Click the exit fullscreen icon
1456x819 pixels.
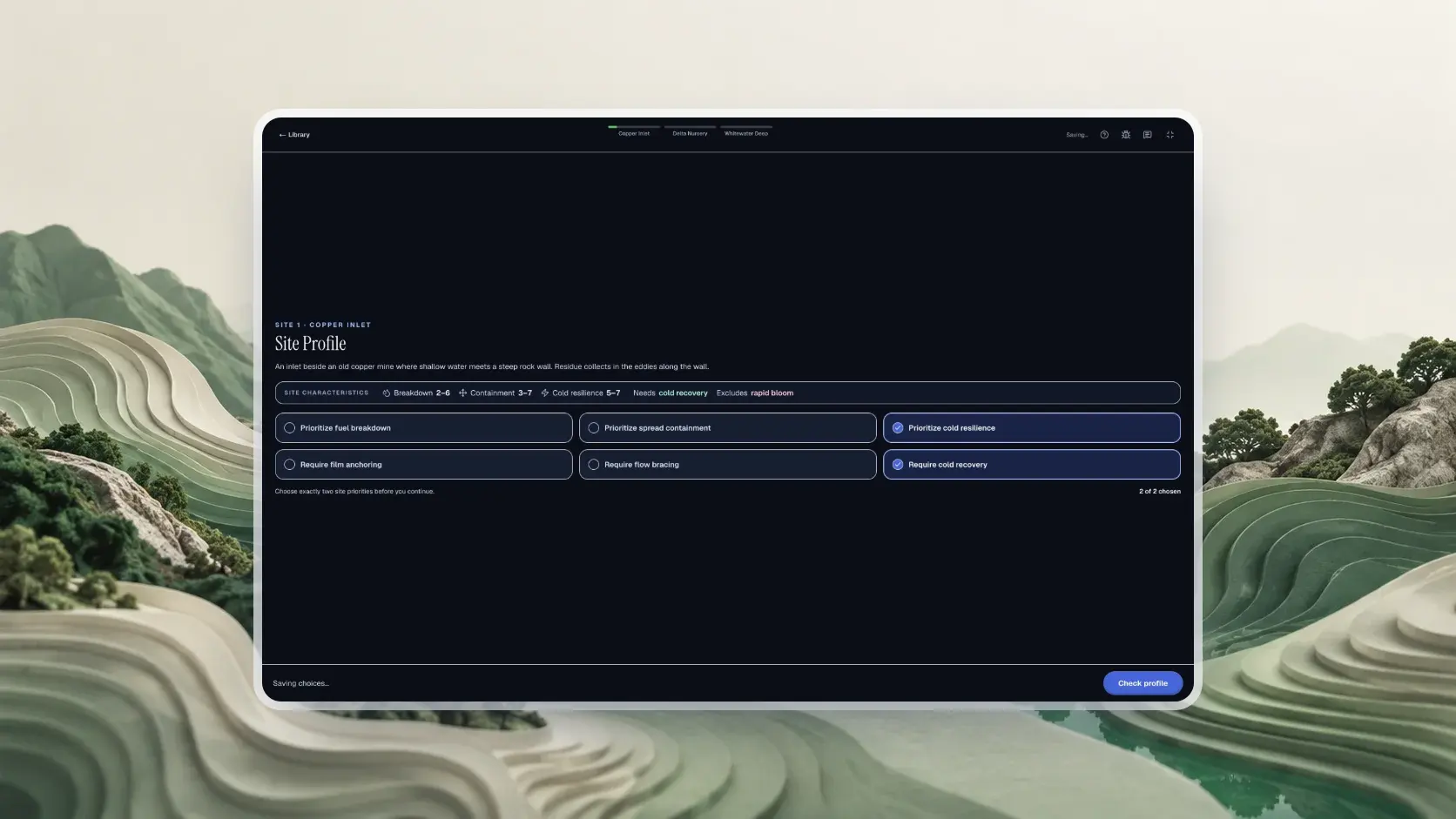click(1170, 135)
